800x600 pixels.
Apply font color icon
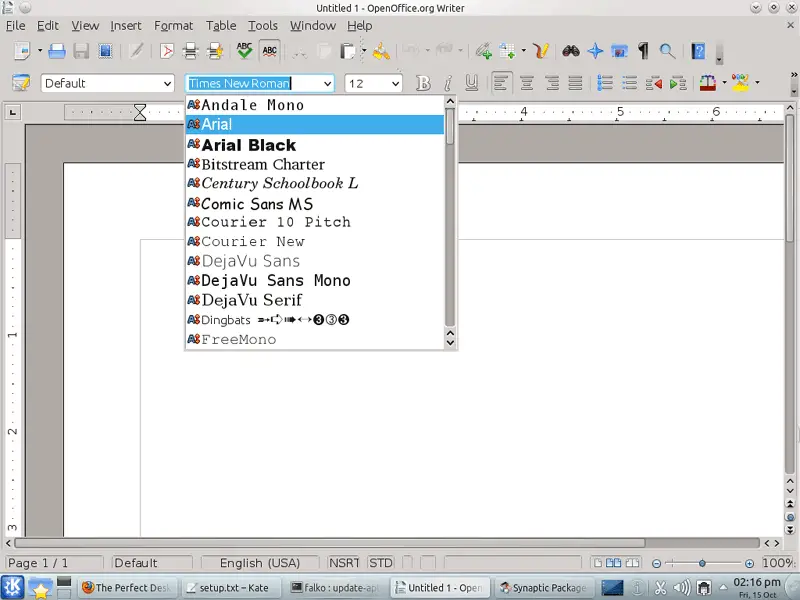coord(708,83)
